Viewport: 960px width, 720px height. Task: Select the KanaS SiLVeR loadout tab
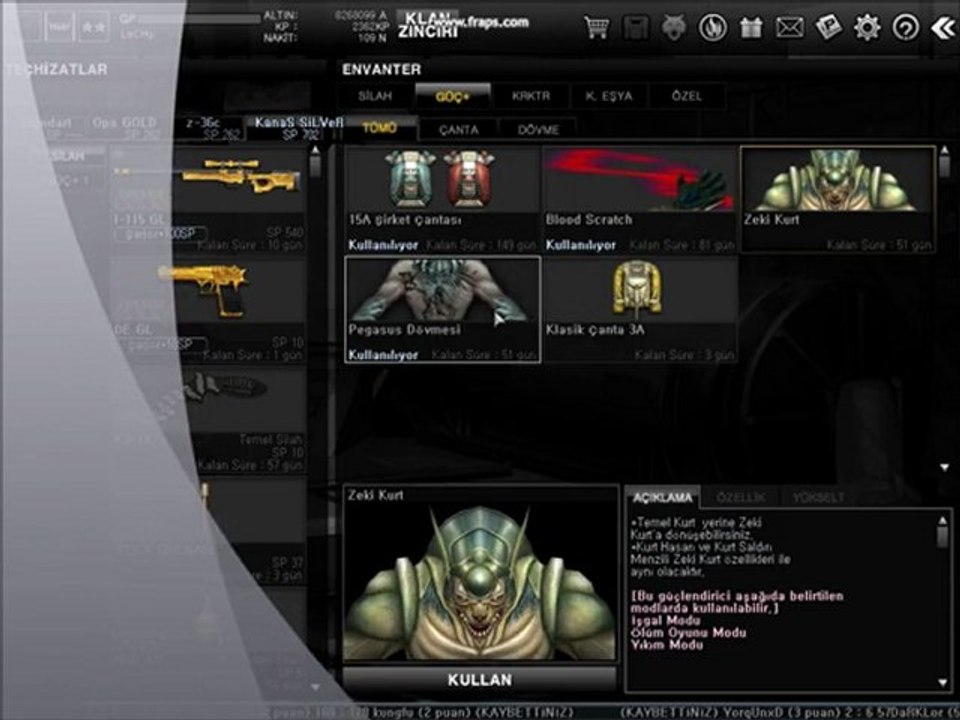tap(298, 128)
